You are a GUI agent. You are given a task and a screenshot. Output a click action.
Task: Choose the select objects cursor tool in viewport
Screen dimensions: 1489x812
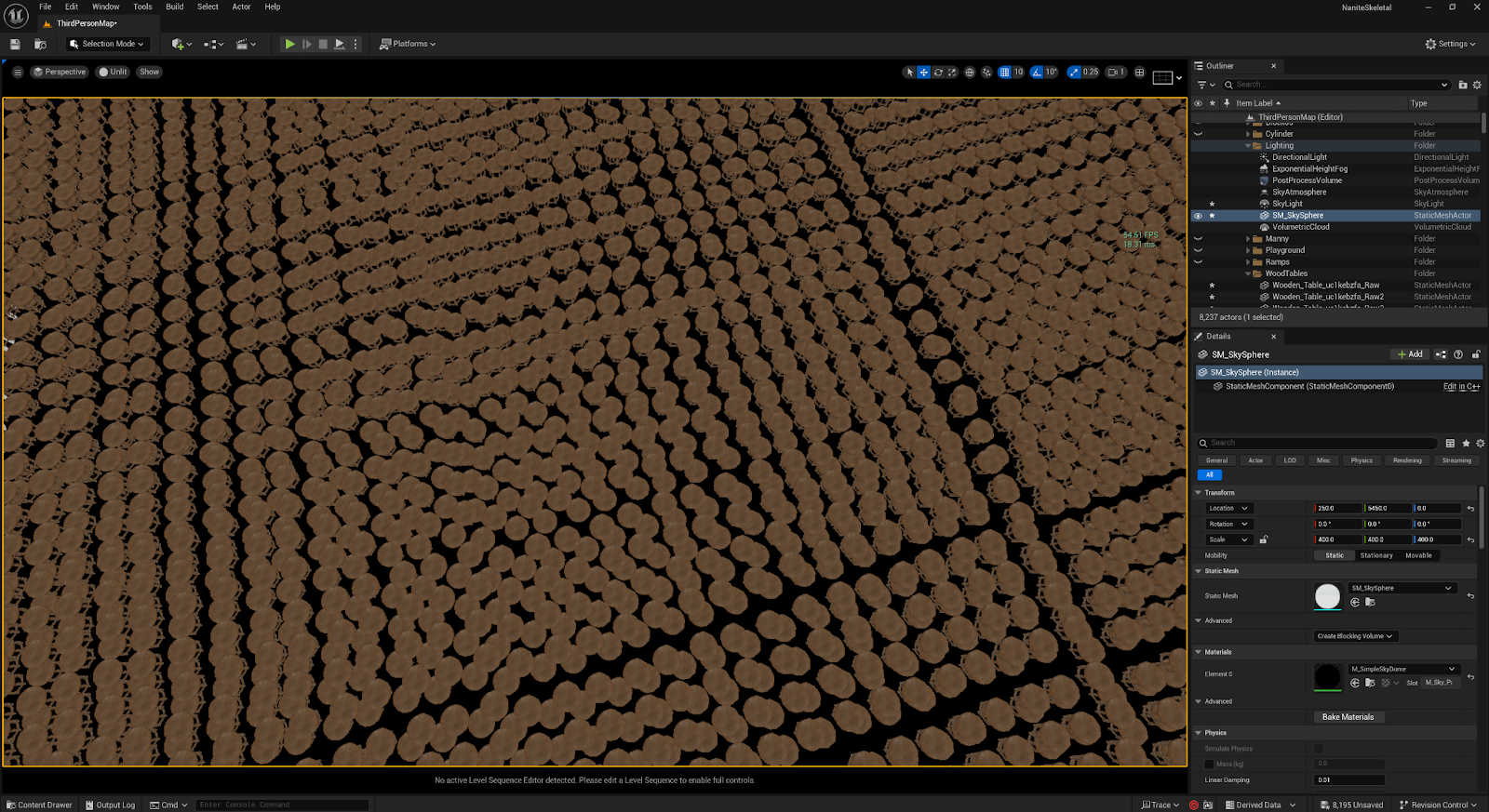click(x=909, y=72)
